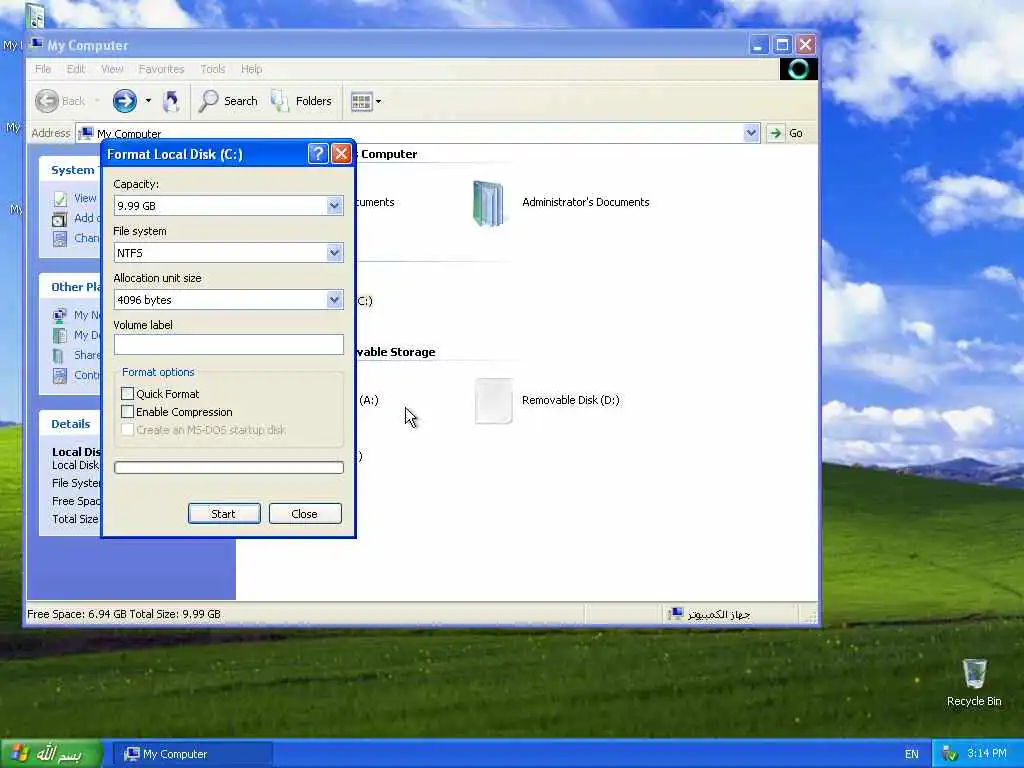
Task: Enable the Quick Format checkbox
Action: tap(127, 394)
